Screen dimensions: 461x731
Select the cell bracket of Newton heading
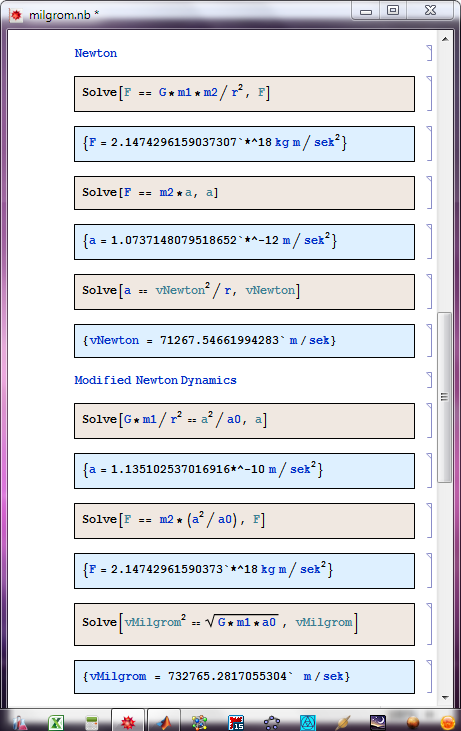tap(429, 53)
